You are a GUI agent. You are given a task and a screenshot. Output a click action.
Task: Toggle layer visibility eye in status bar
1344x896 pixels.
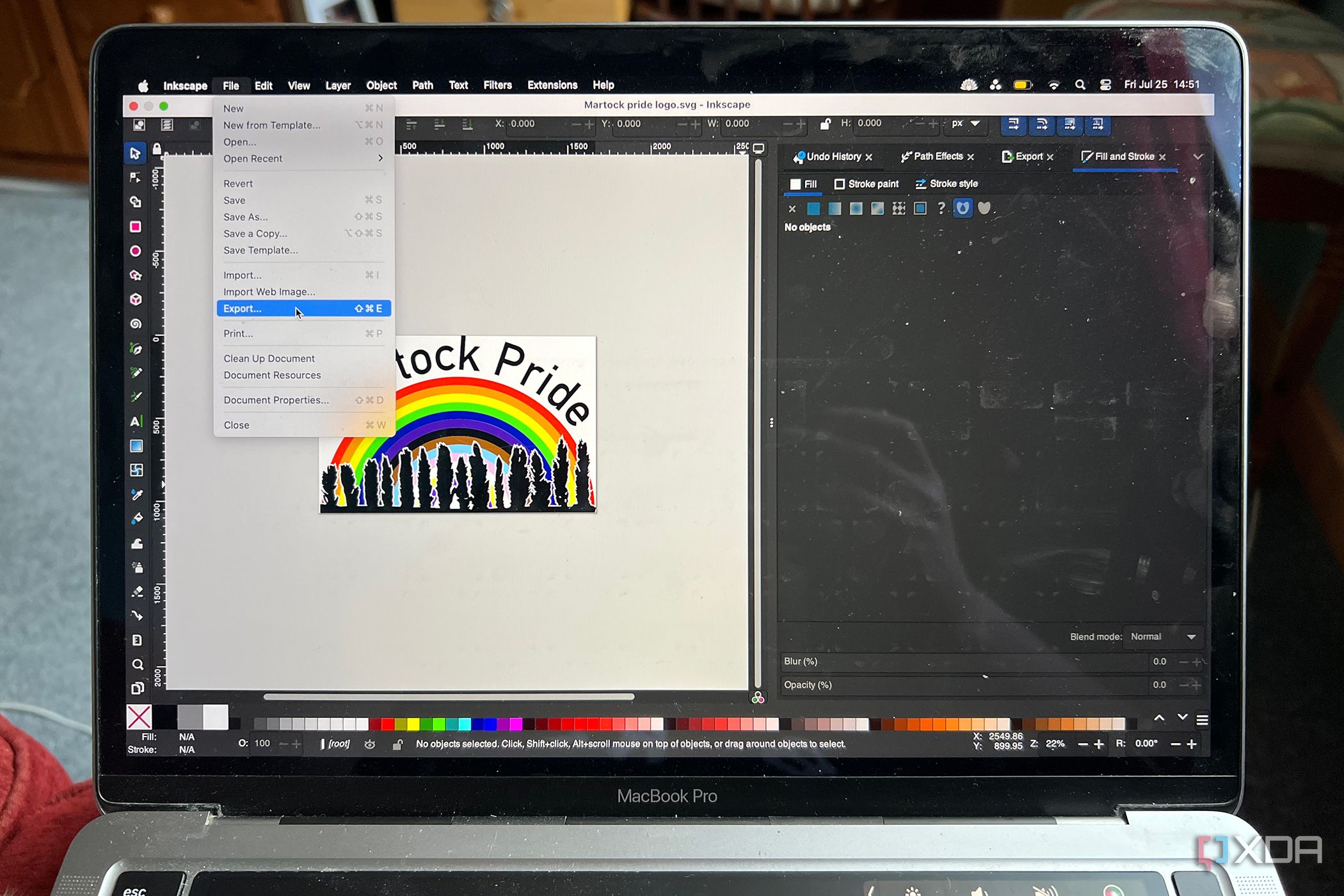(x=370, y=744)
